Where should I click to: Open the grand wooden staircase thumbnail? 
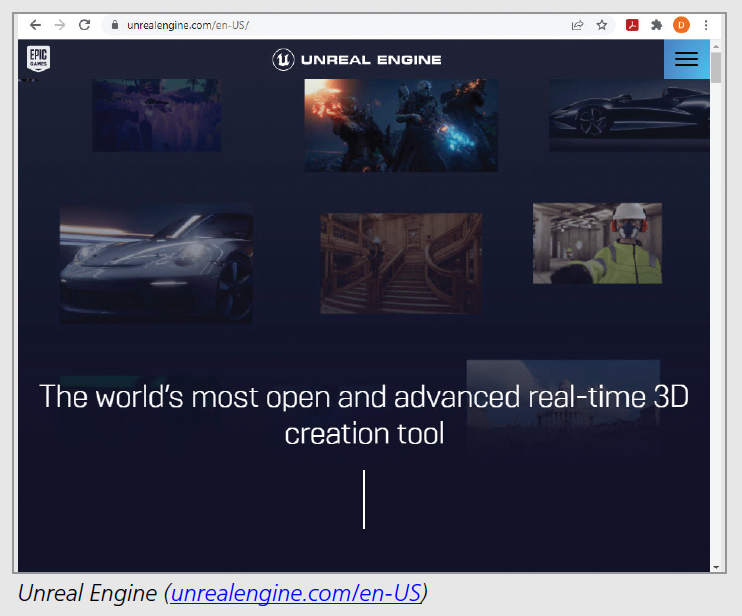pos(401,263)
